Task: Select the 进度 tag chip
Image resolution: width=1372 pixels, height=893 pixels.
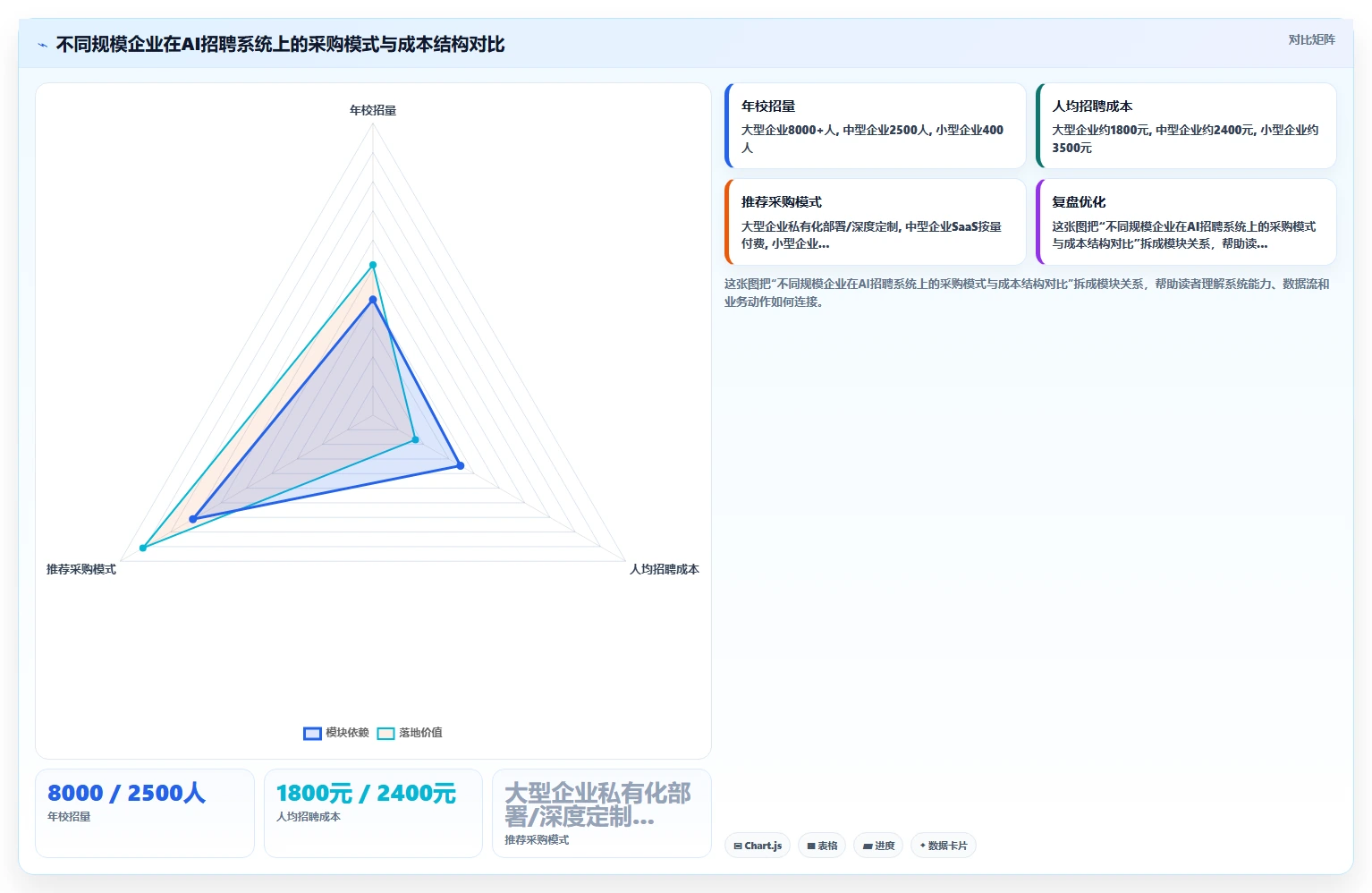Action: pyautogui.click(x=878, y=846)
